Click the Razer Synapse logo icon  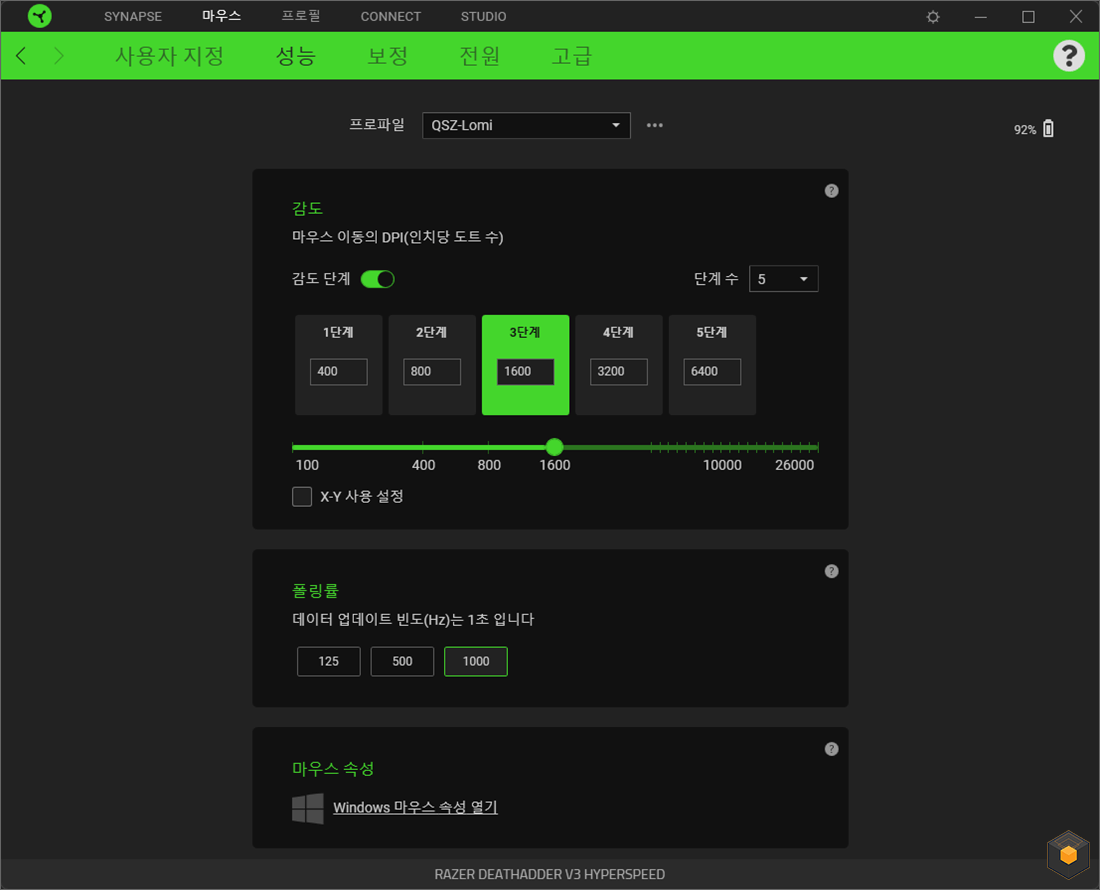tap(40, 15)
